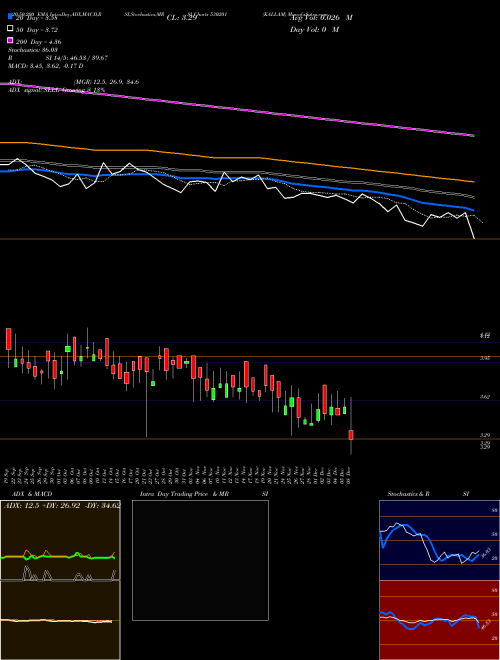Viewport: 500px width, 660px height.
Task: Click the '3.29' price axis label
Action: 485,435
